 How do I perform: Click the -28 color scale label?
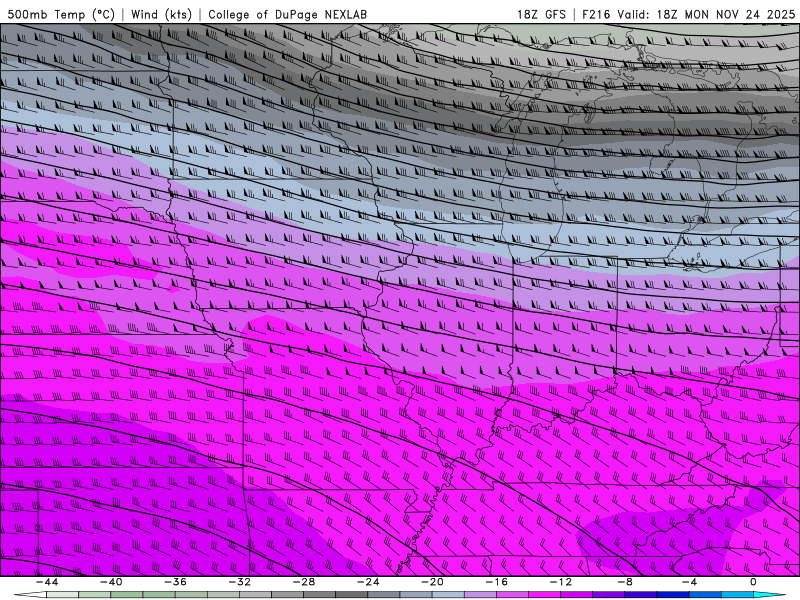click(304, 582)
